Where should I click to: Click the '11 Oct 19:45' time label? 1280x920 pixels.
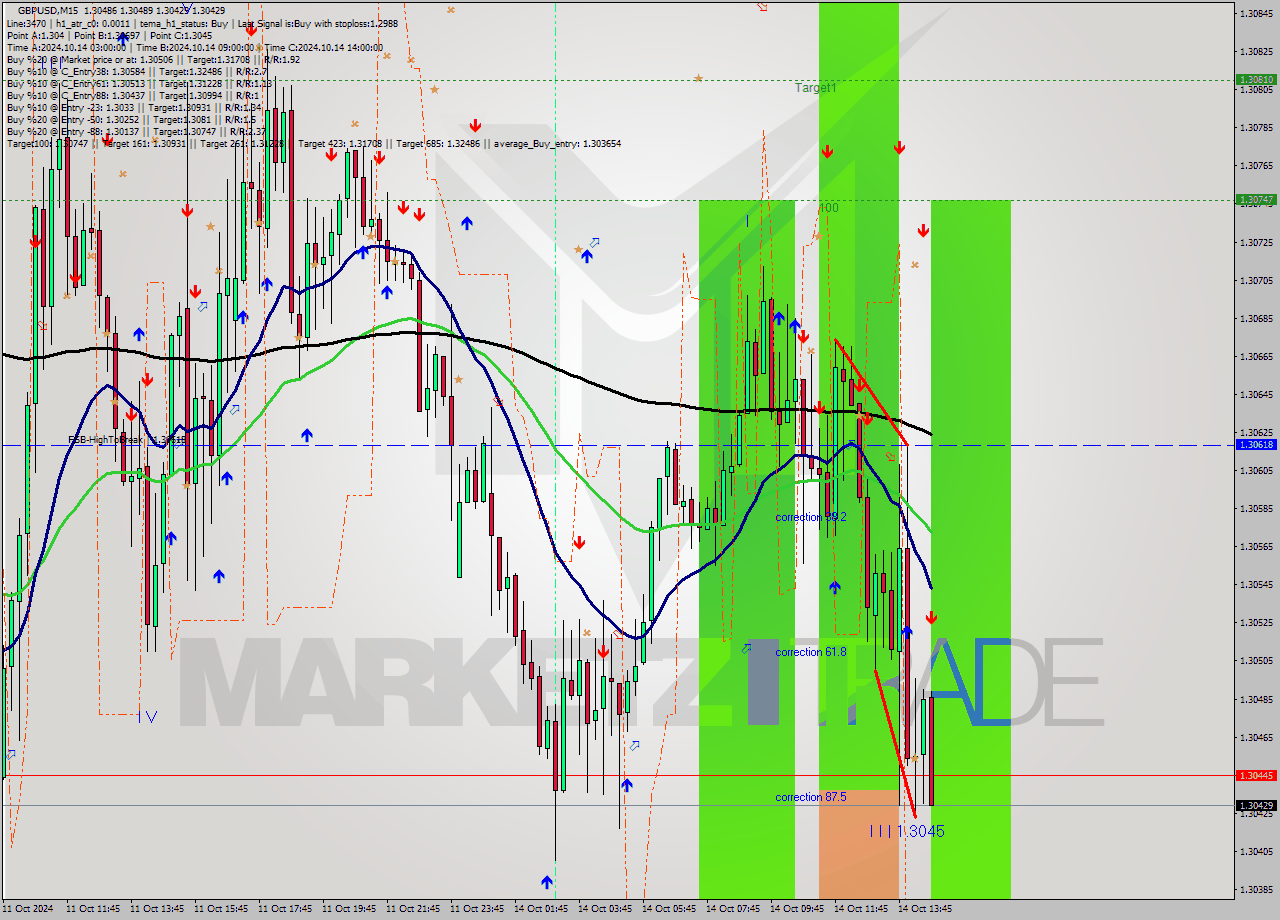pos(349,909)
